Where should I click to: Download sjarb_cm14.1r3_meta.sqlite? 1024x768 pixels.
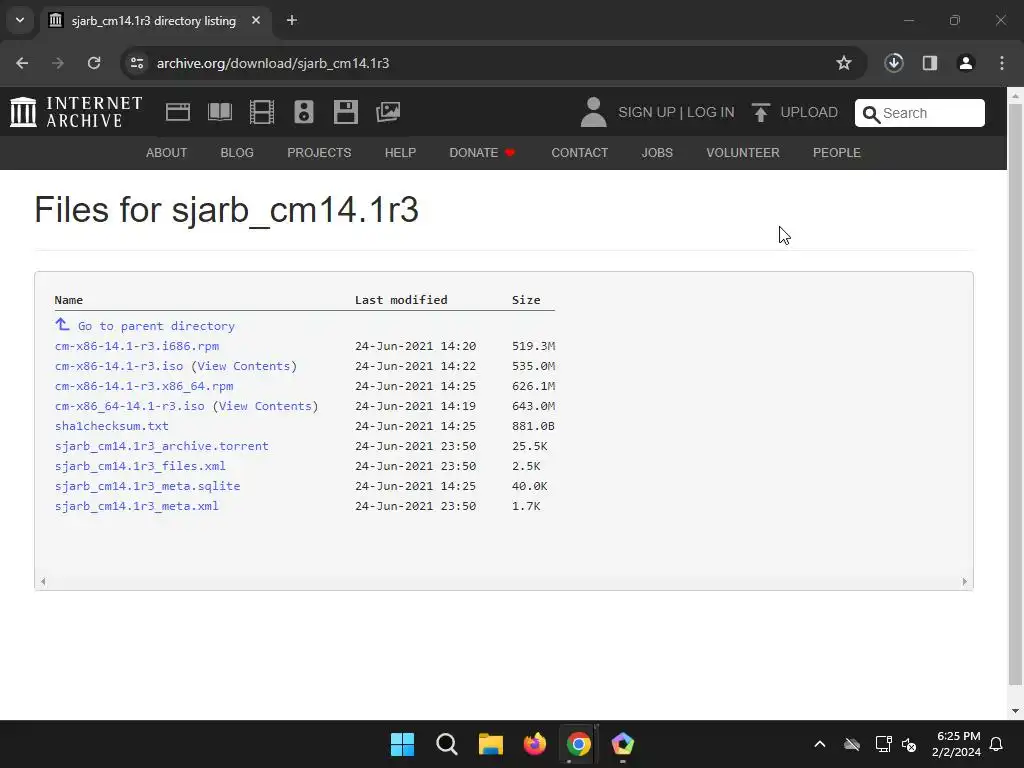pos(148,486)
